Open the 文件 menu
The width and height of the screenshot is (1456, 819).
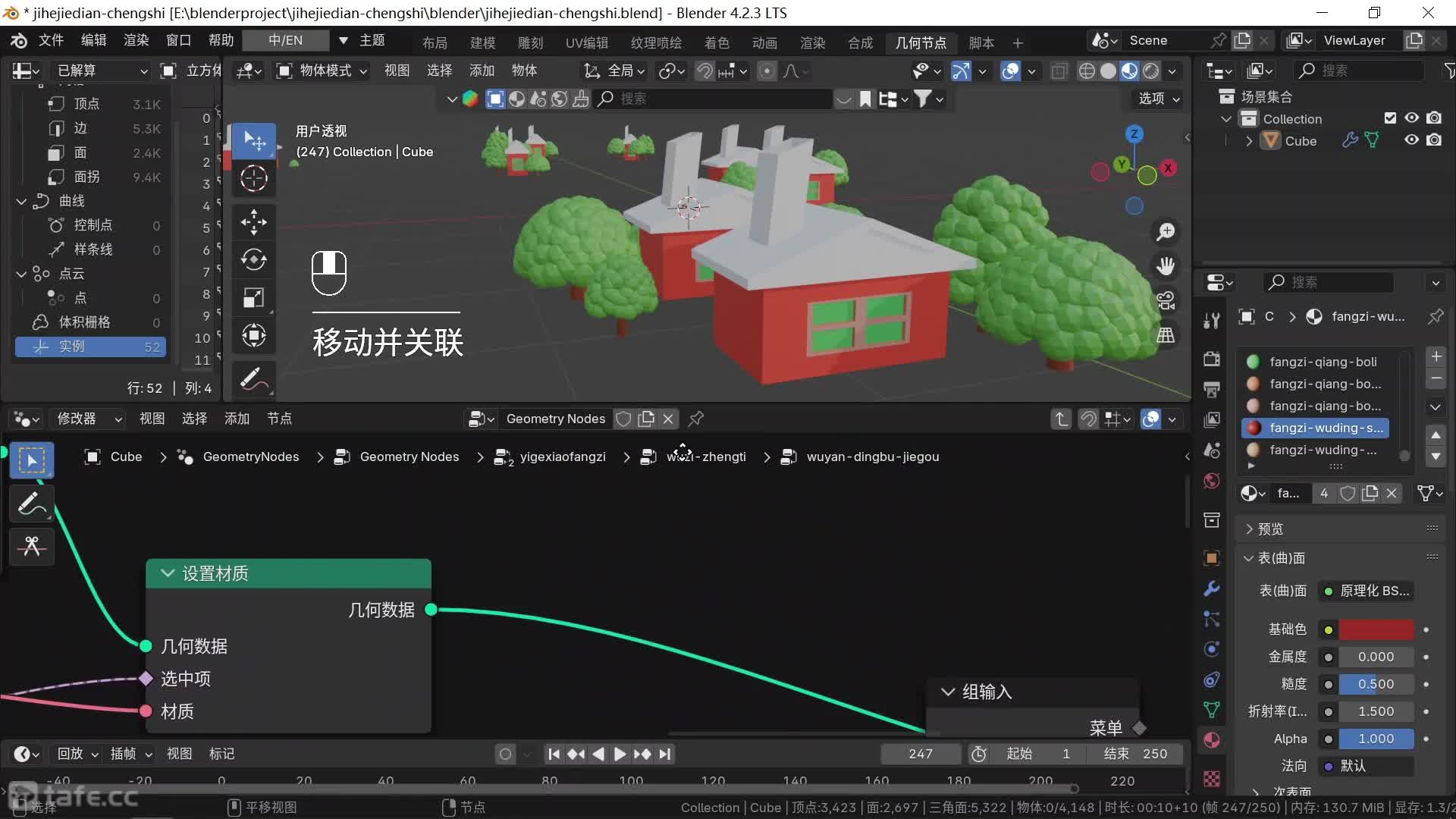[51, 40]
